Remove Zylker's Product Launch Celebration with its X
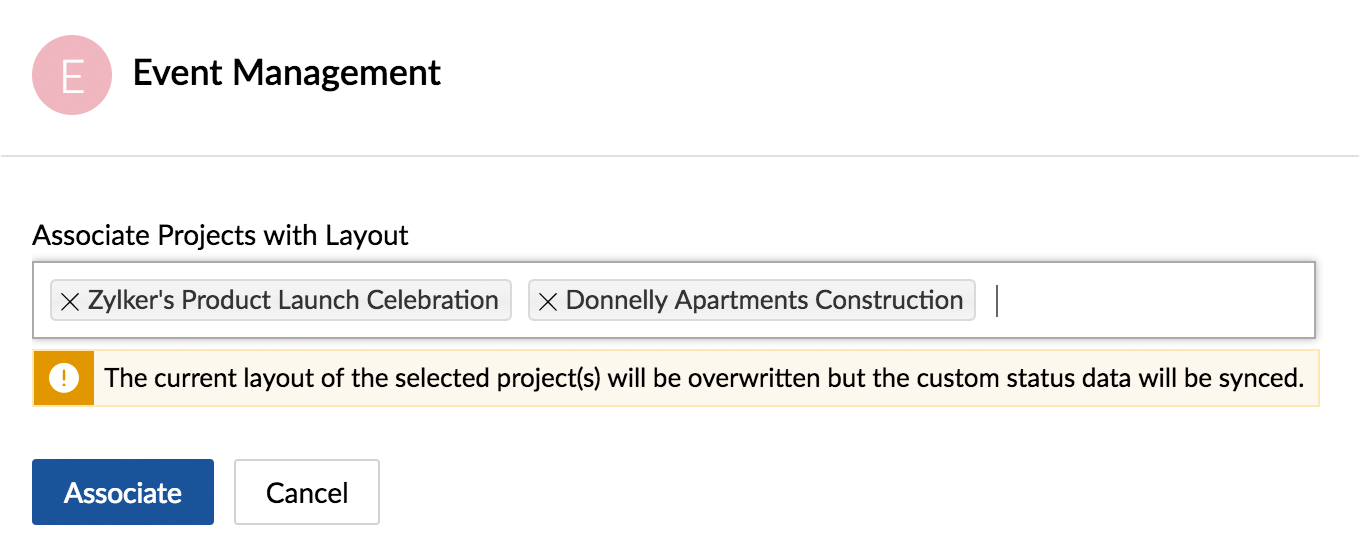 70,301
